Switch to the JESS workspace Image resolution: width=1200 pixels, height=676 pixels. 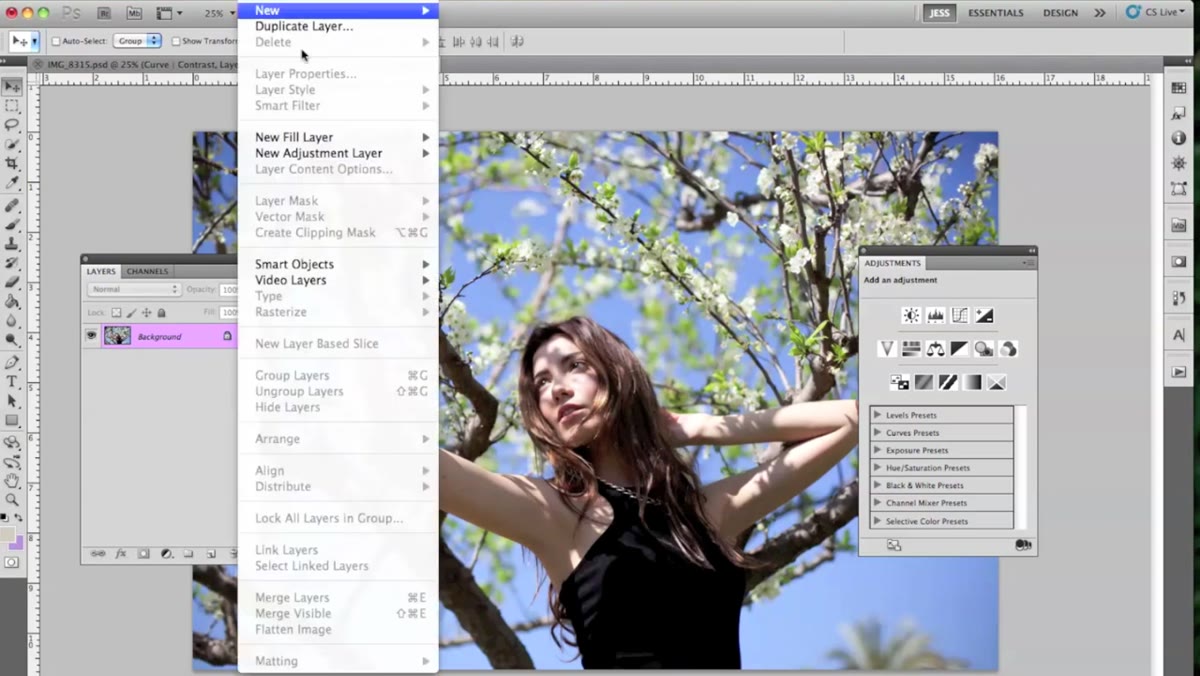click(x=939, y=13)
